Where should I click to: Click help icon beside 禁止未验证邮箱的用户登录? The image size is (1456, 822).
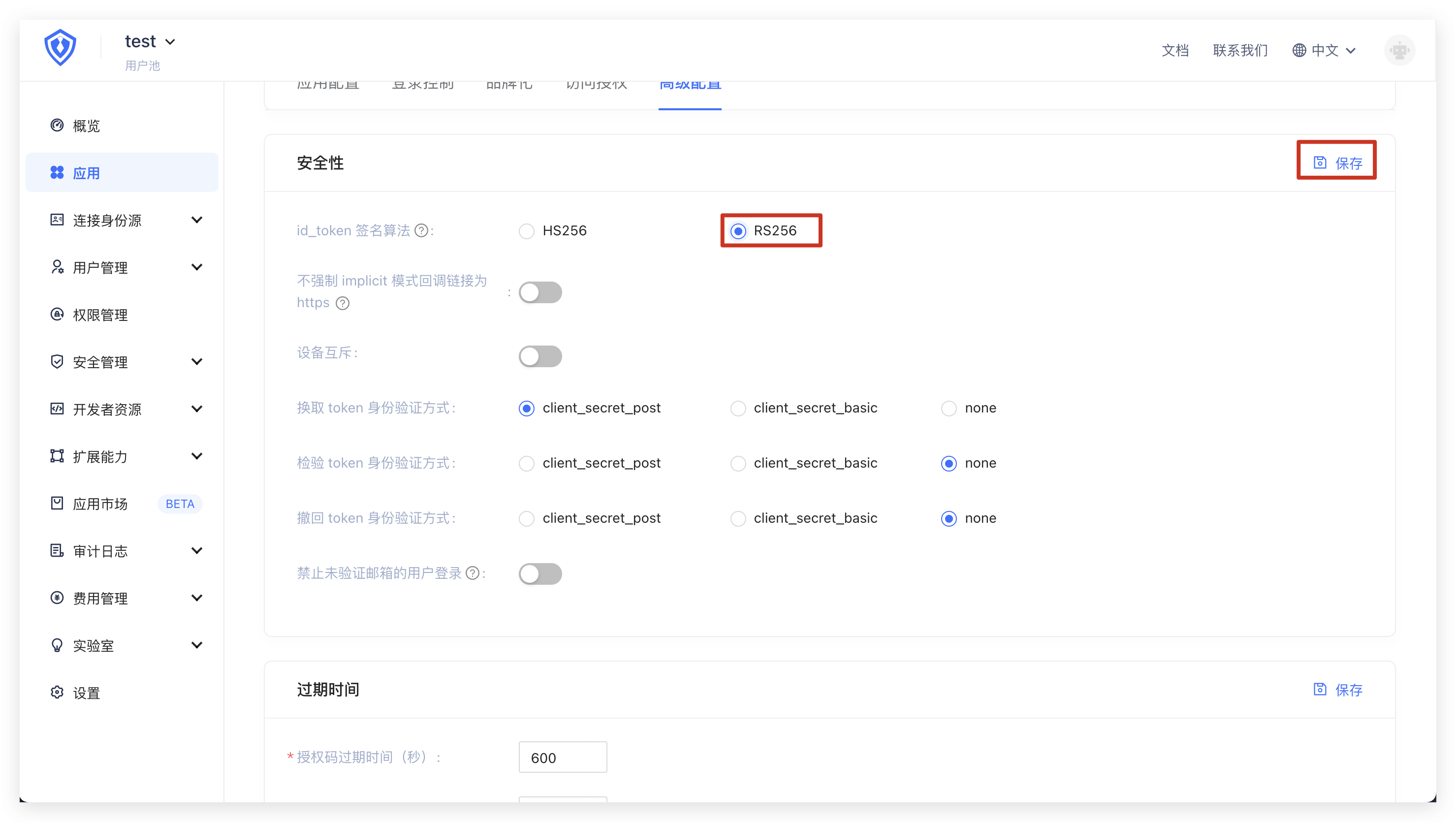[473, 573]
